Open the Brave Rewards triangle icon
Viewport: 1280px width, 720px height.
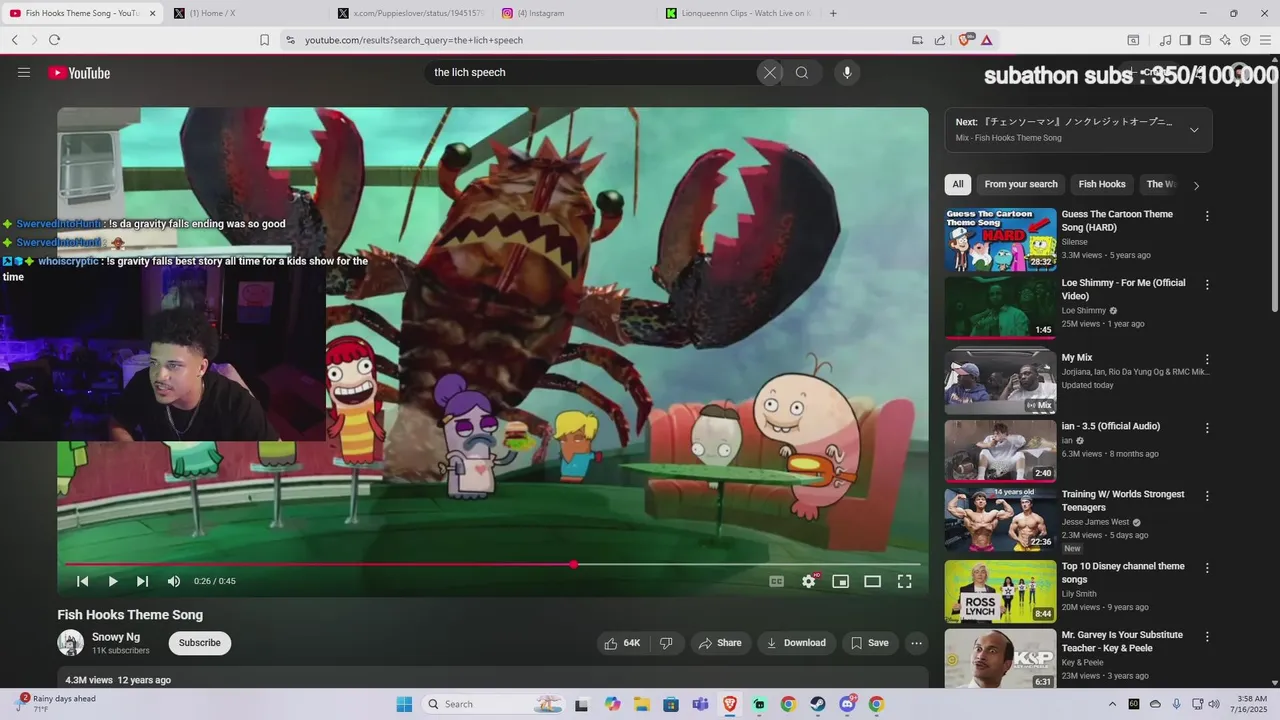(x=987, y=40)
